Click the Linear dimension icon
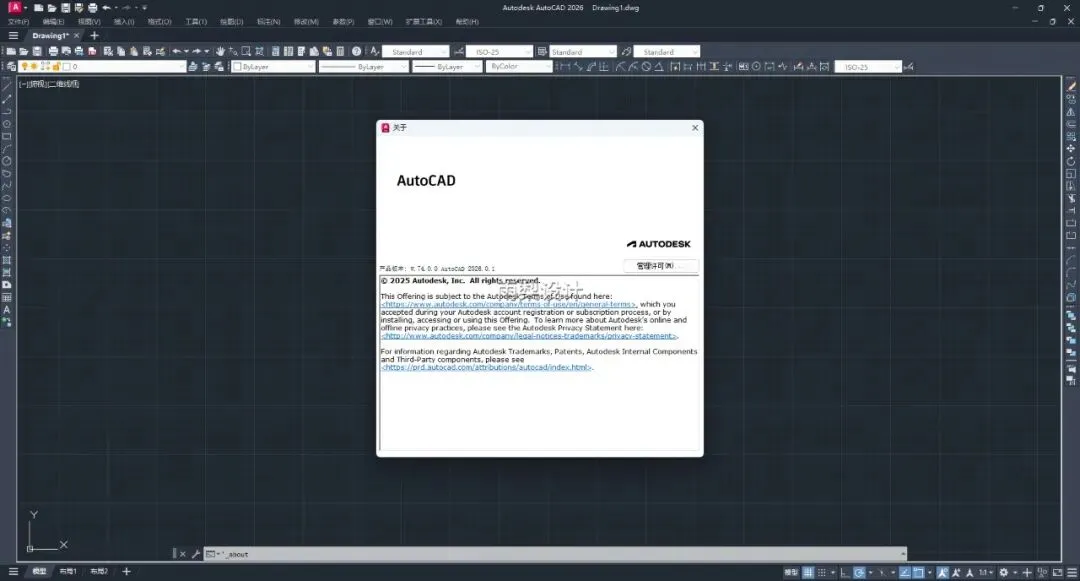This screenshot has height=581, width=1080. click(x=565, y=67)
